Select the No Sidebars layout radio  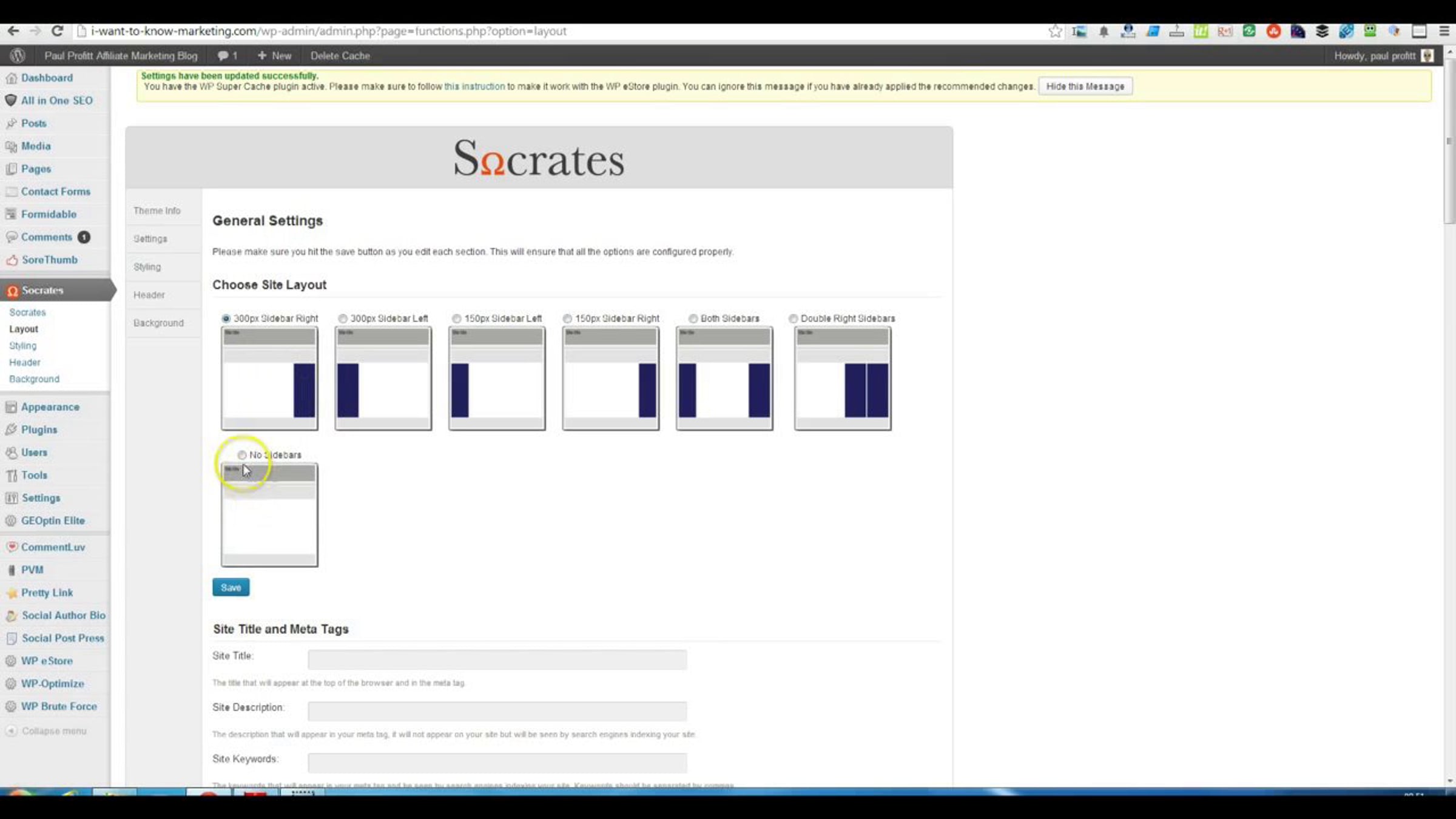[x=242, y=454]
